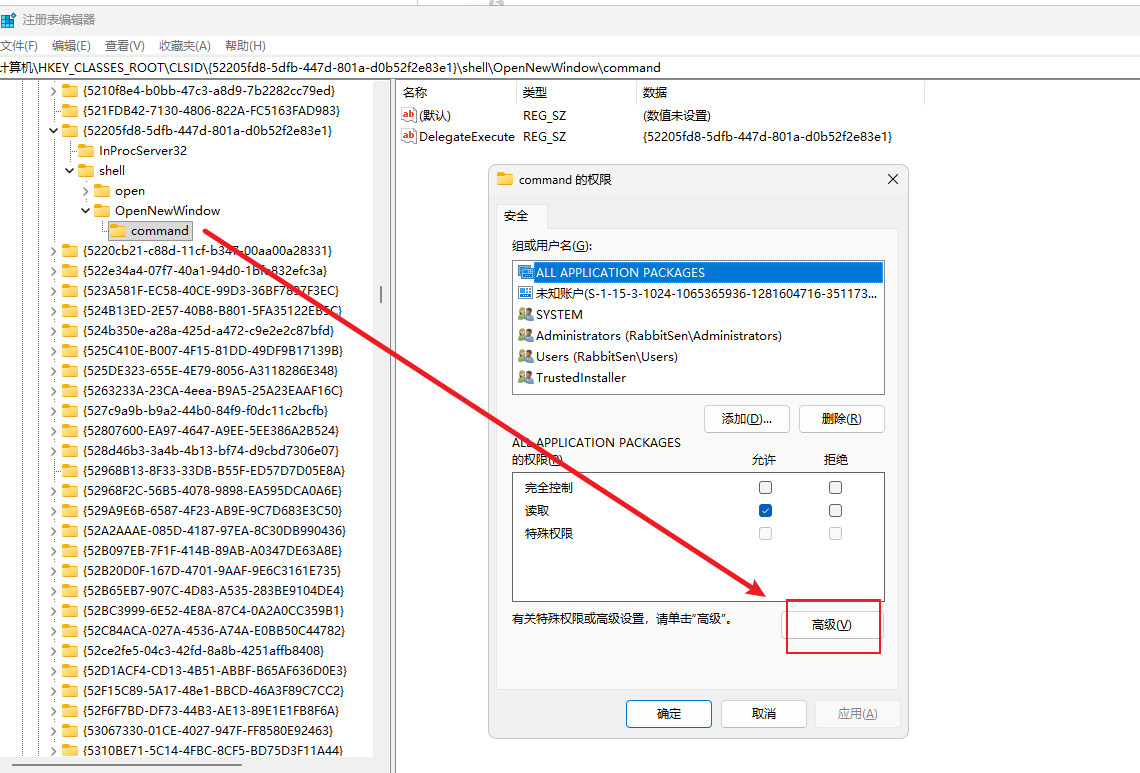Click folder icon of {5210f8e4-b0bb-47c3-a8d9-7b2282cc79ed}
Viewport: 1140px width, 773px height.
(70, 90)
